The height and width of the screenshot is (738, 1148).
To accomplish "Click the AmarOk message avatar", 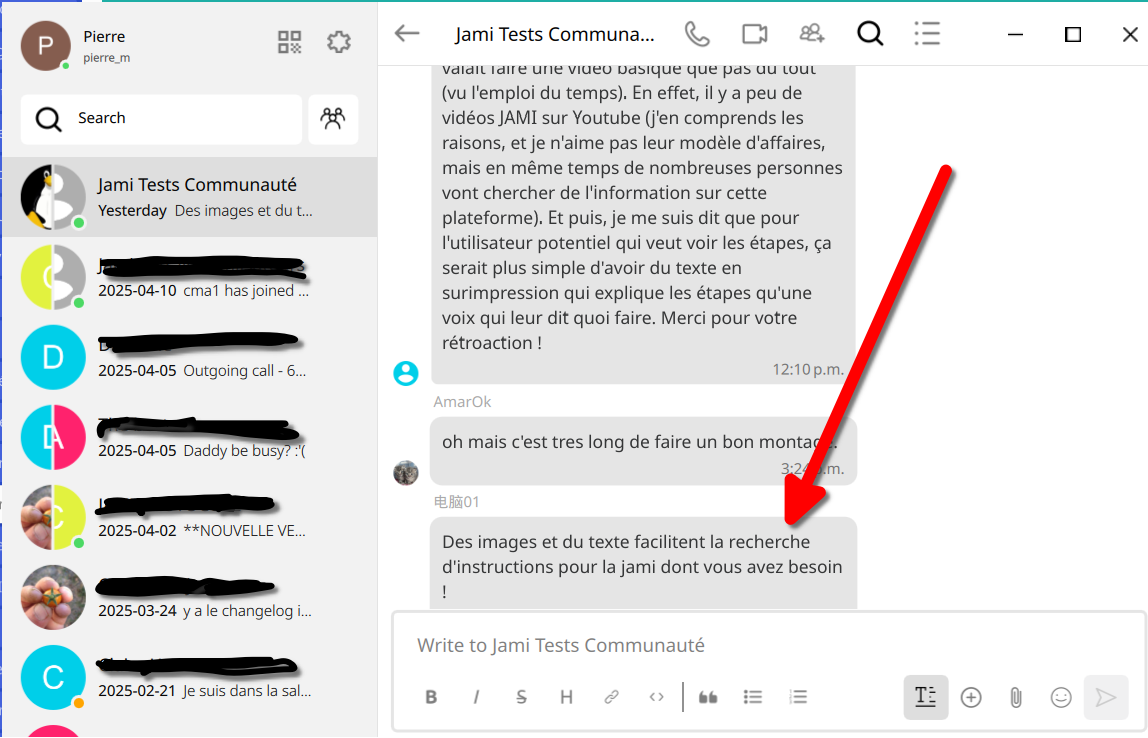I will point(406,472).
